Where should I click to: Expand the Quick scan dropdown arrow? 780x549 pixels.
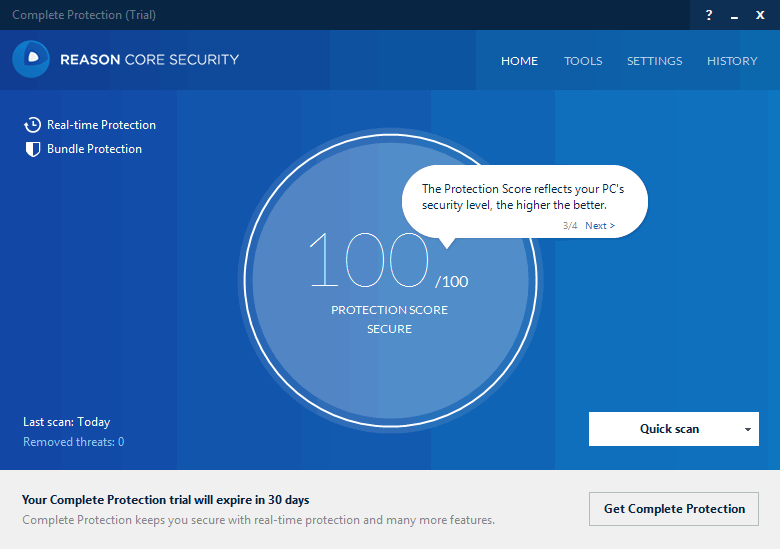coord(748,429)
